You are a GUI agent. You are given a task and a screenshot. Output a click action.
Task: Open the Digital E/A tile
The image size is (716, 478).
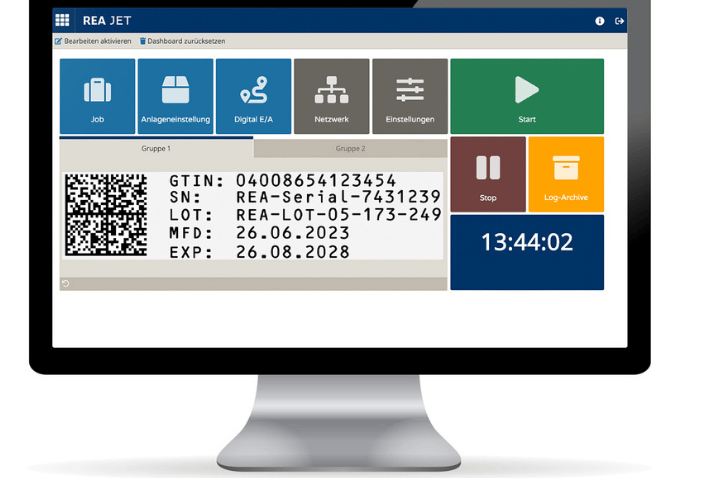point(253,96)
